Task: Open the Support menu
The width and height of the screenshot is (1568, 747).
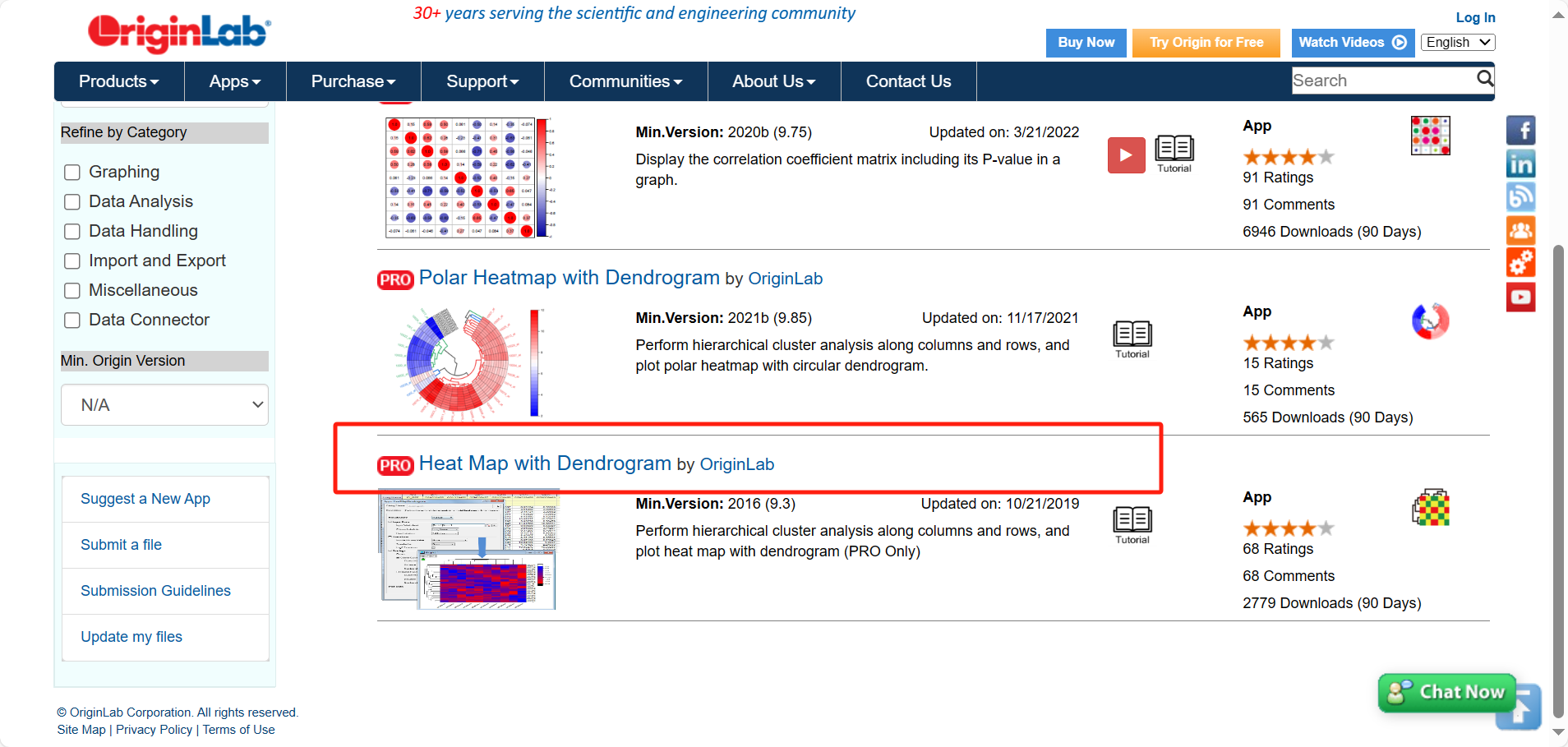Action: tap(482, 81)
